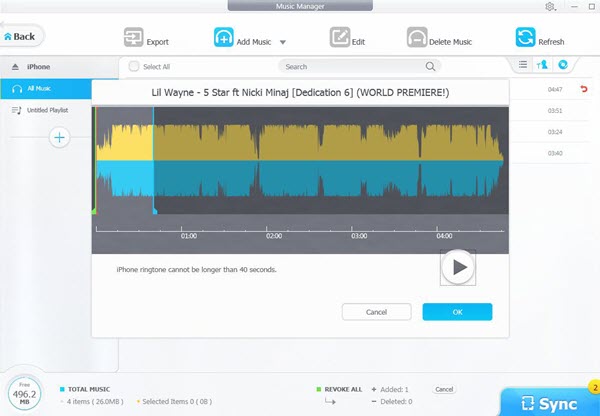This screenshot has width=600, height=416.
Task: Click Cancel in ringtone dialog
Action: [377, 312]
